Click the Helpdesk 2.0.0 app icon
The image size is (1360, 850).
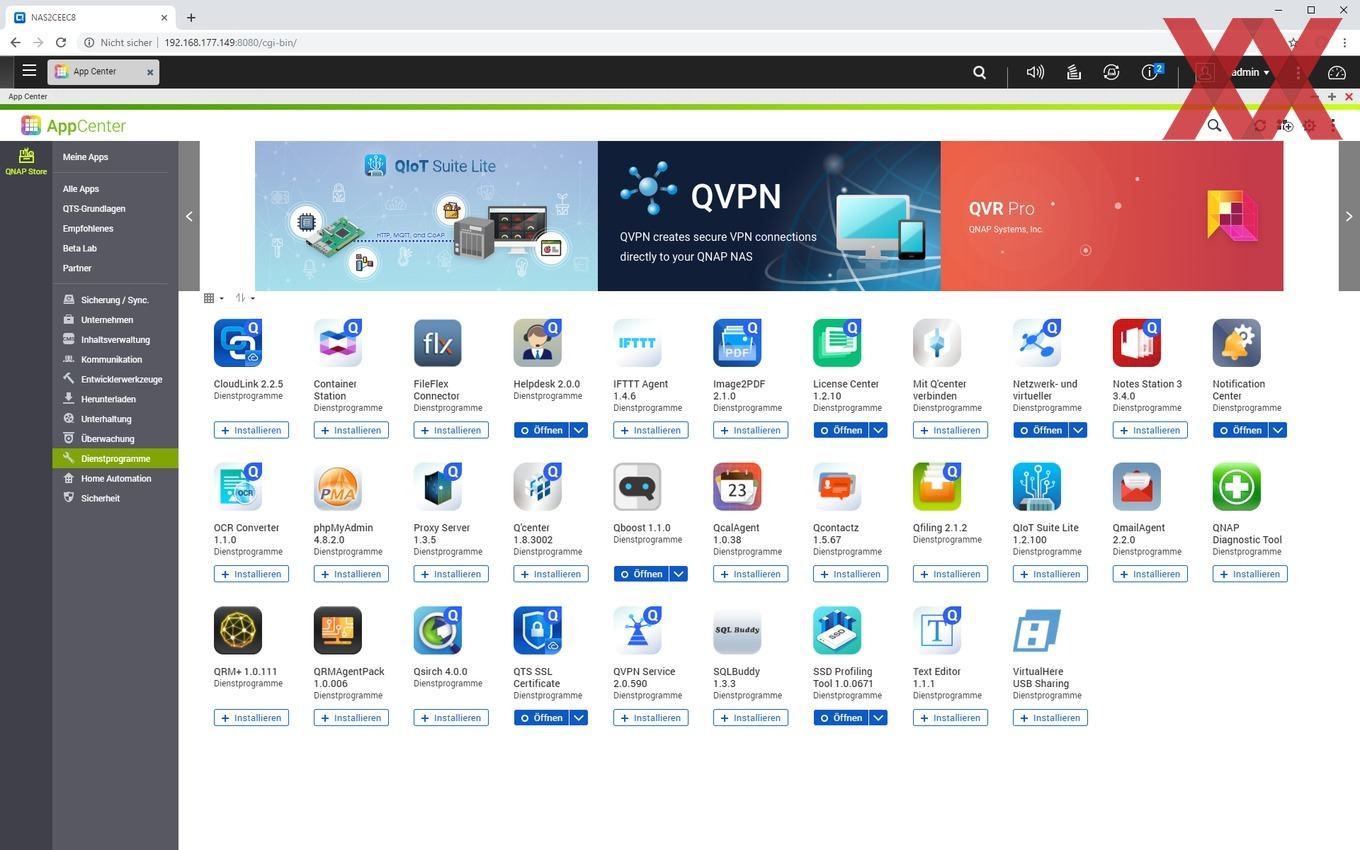tap(538, 343)
